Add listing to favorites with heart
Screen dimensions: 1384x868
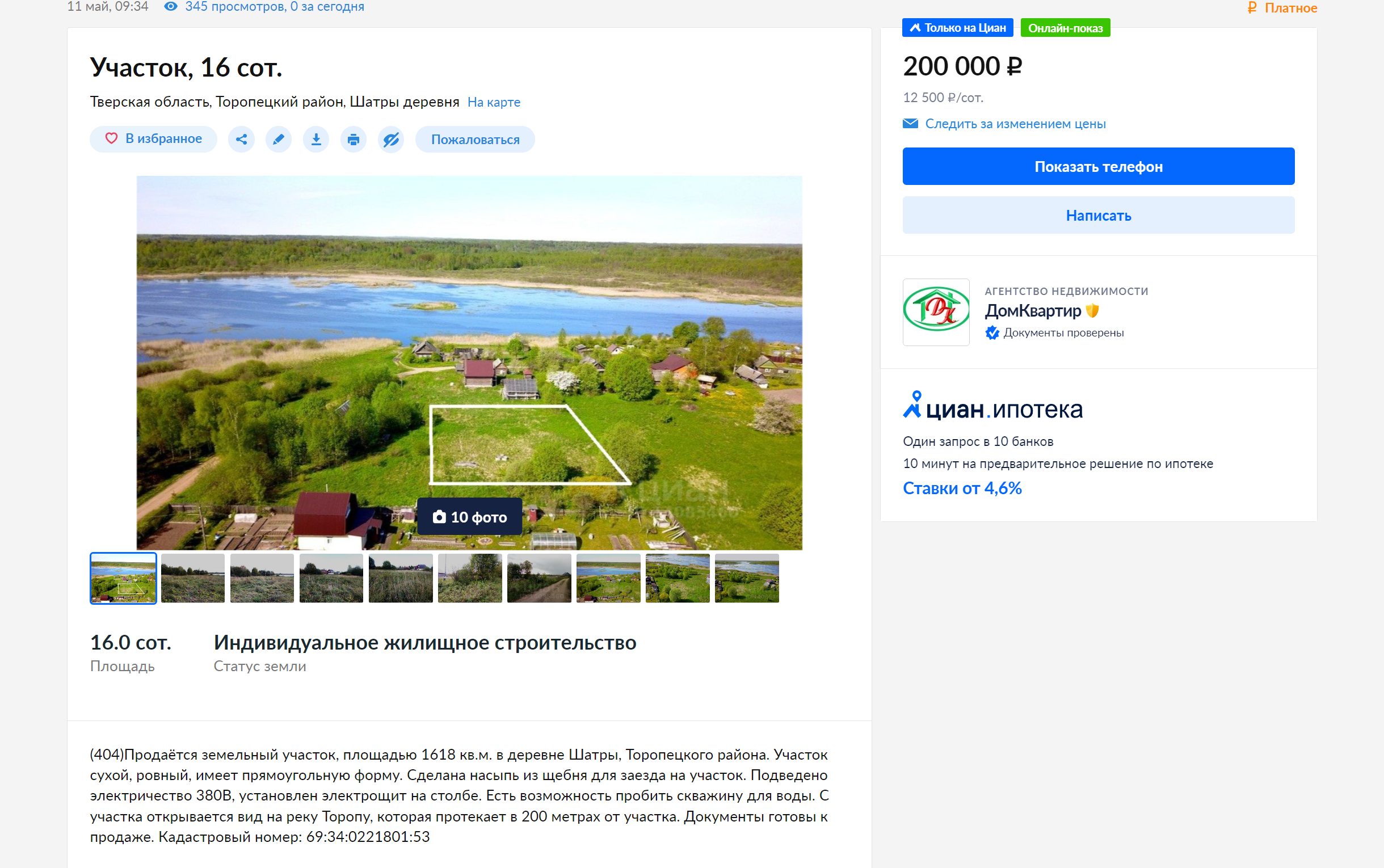(153, 139)
